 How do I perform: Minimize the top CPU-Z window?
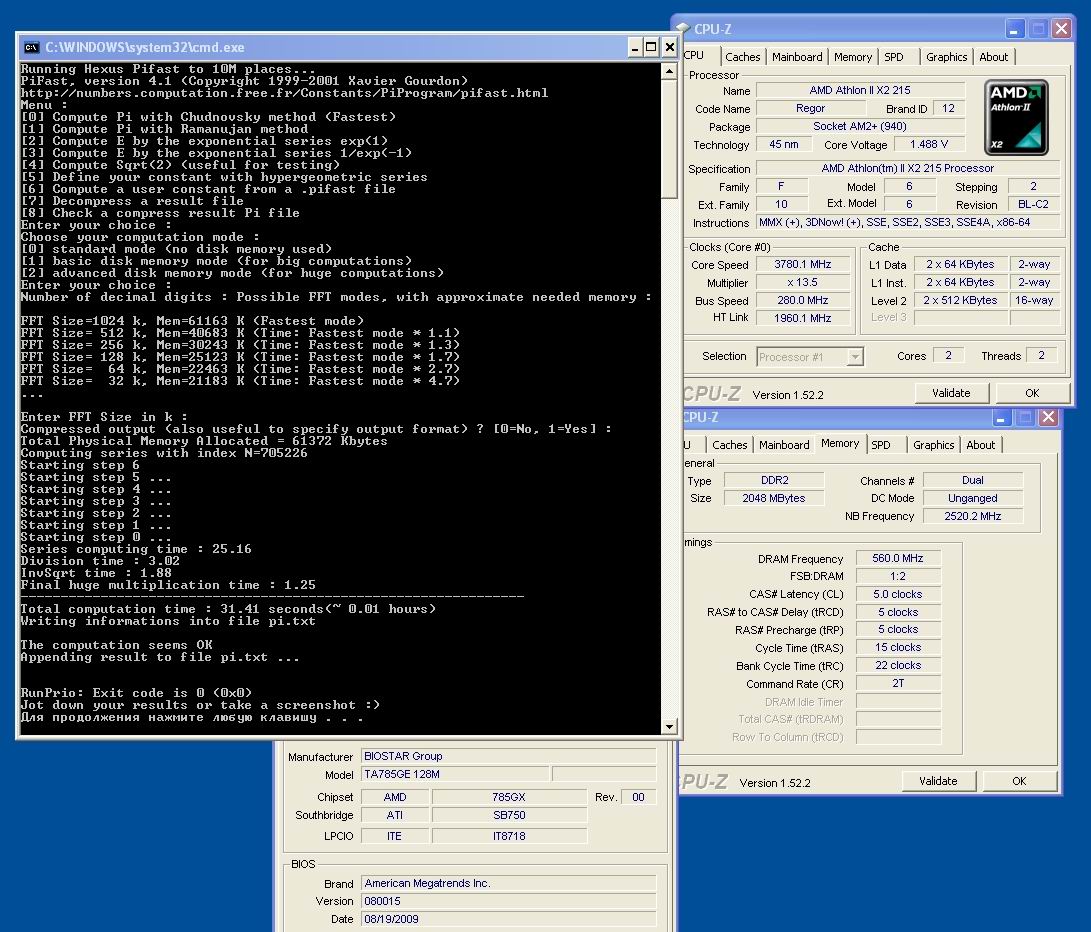click(1014, 29)
